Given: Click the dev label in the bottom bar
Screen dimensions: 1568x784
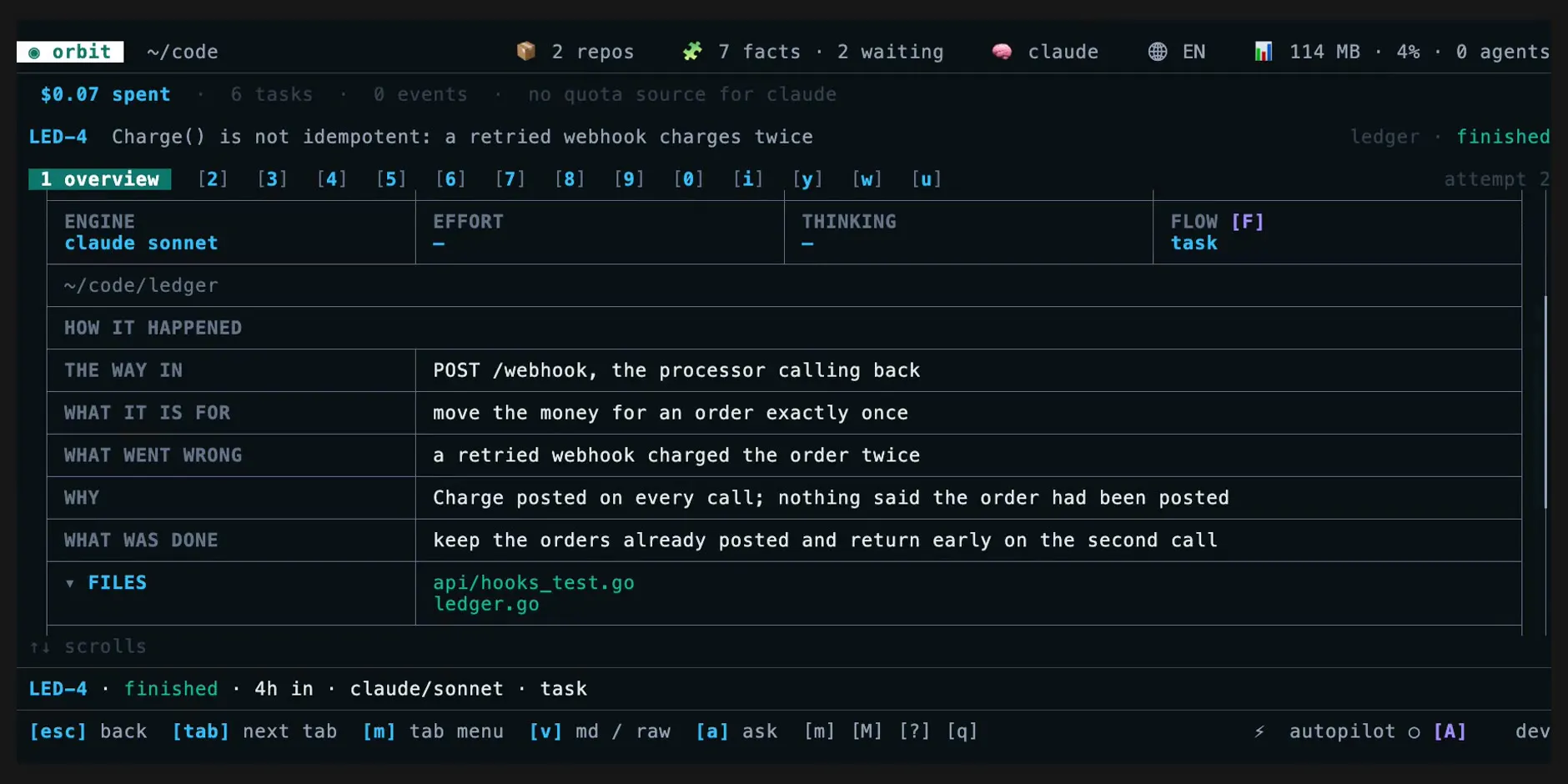Looking at the screenshot, I should click(x=1533, y=731).
